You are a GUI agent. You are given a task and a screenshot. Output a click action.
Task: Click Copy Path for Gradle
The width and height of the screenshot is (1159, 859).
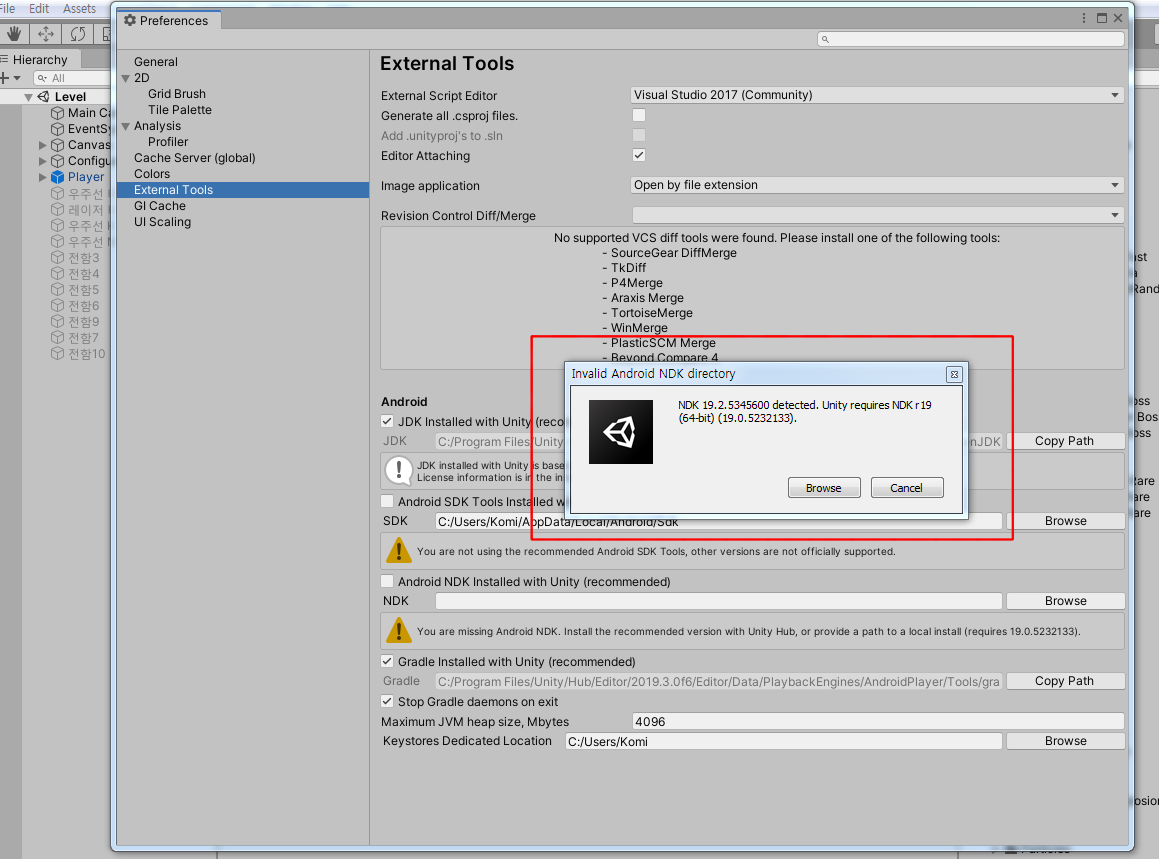pyautogui.click(x=1065, y=681)
